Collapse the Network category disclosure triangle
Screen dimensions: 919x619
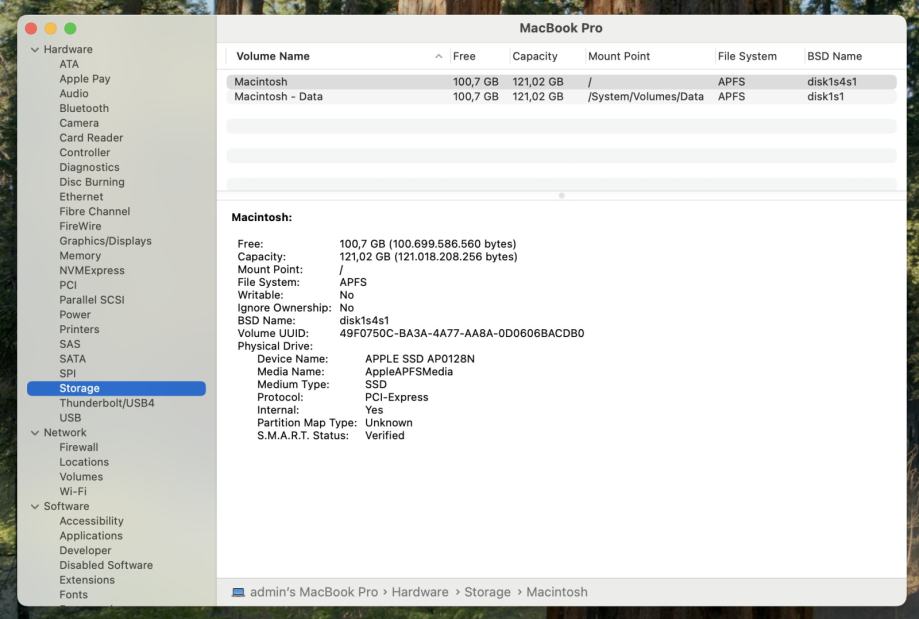35,433
